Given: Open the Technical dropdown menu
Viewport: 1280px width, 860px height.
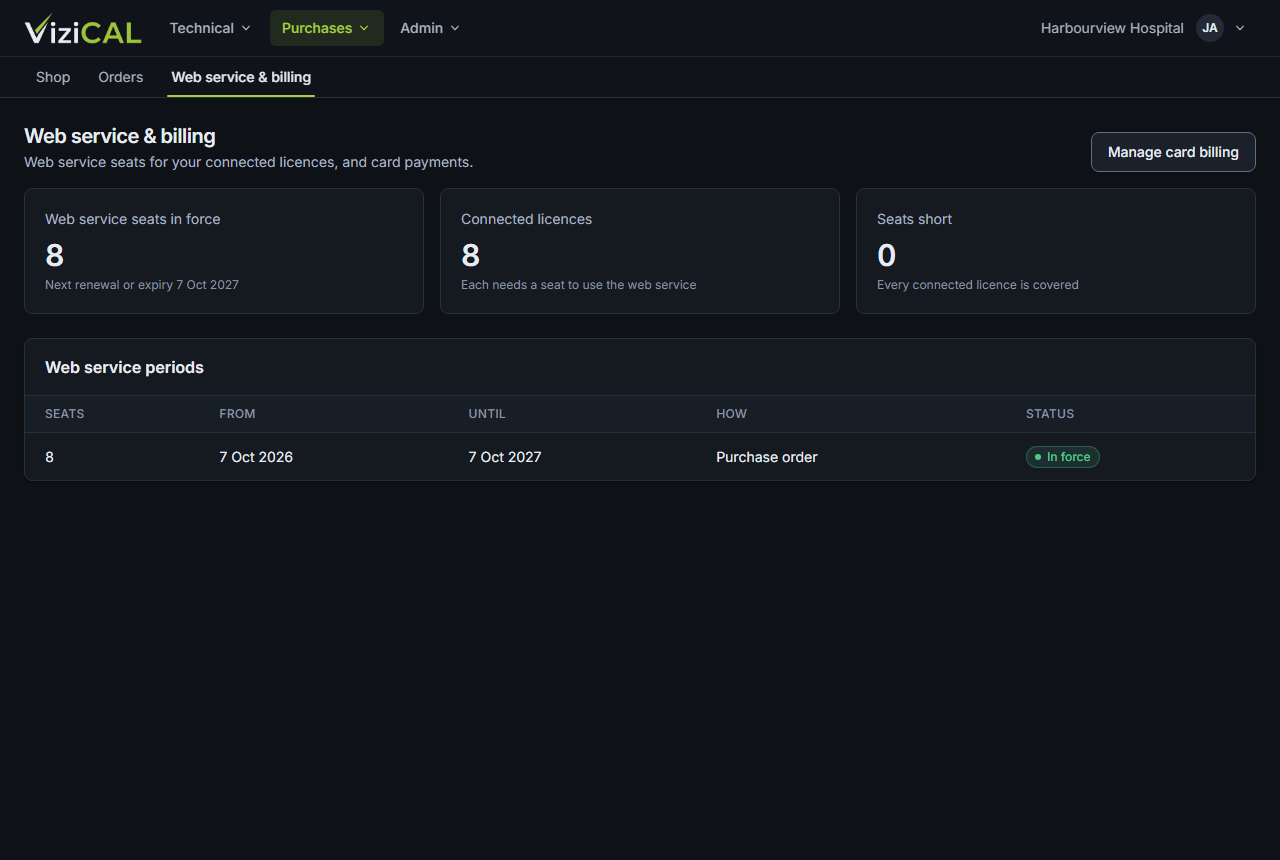Looking at the screenshot, I should [210, 28].
